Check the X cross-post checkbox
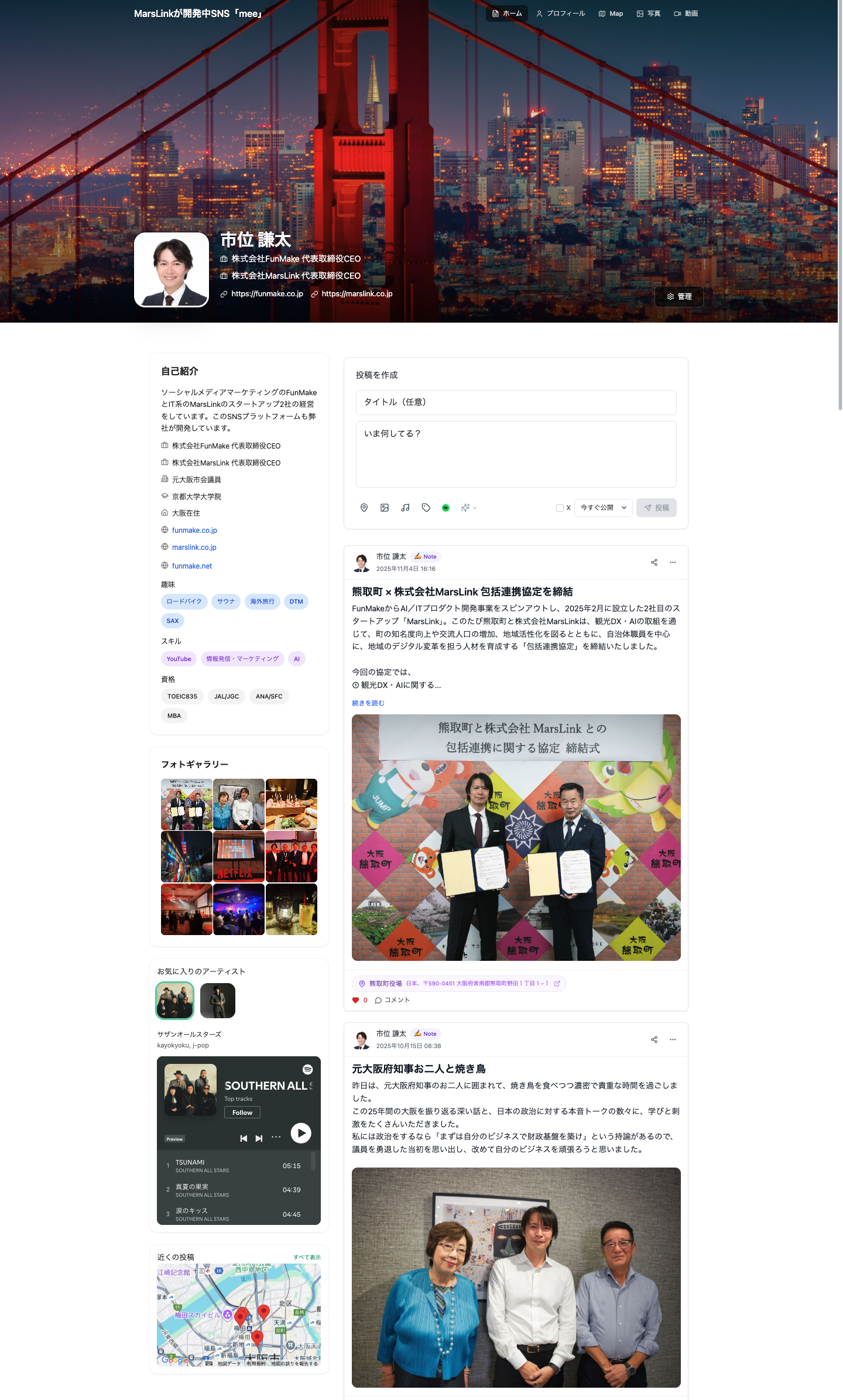This screenshot has height=1400, width=843. (560, 508)
